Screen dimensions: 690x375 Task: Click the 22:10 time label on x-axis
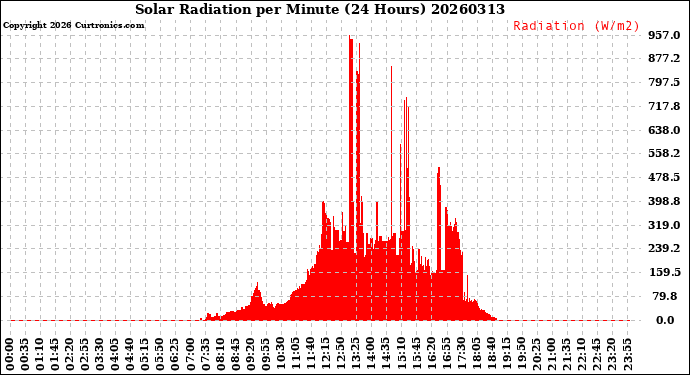[582, 355]
